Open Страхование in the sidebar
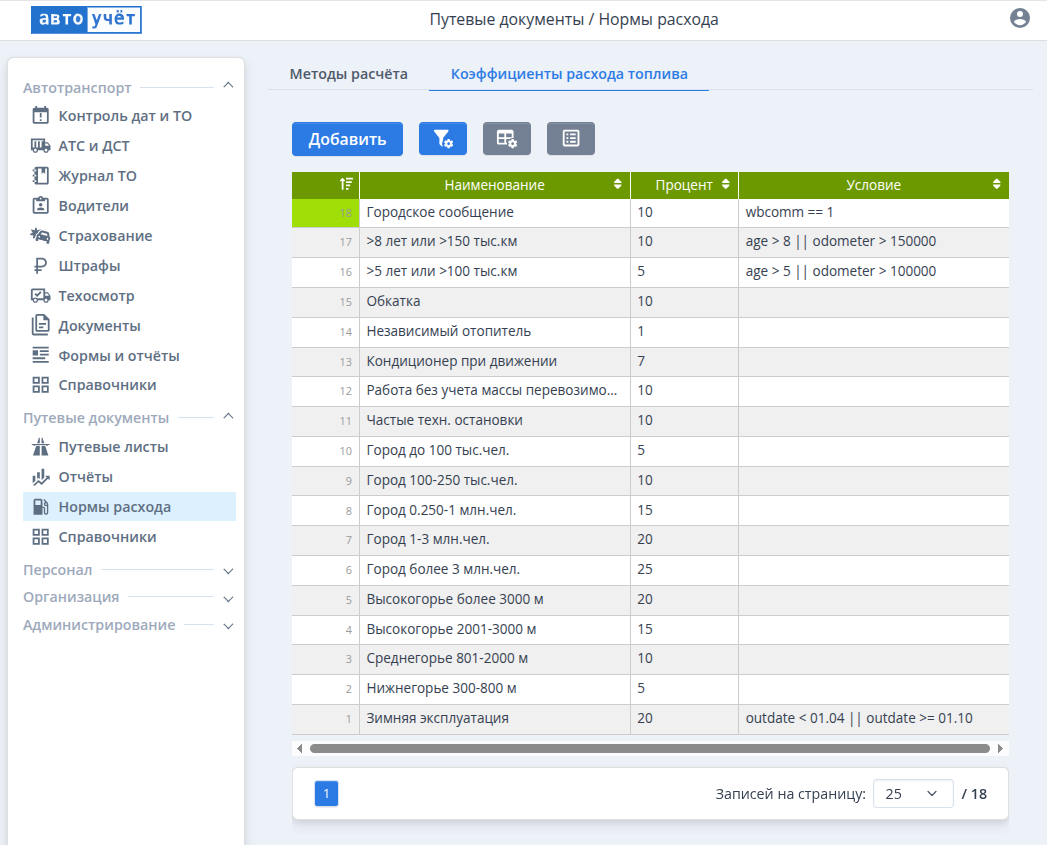This screenshot has height=845, width=1047. 105,236
